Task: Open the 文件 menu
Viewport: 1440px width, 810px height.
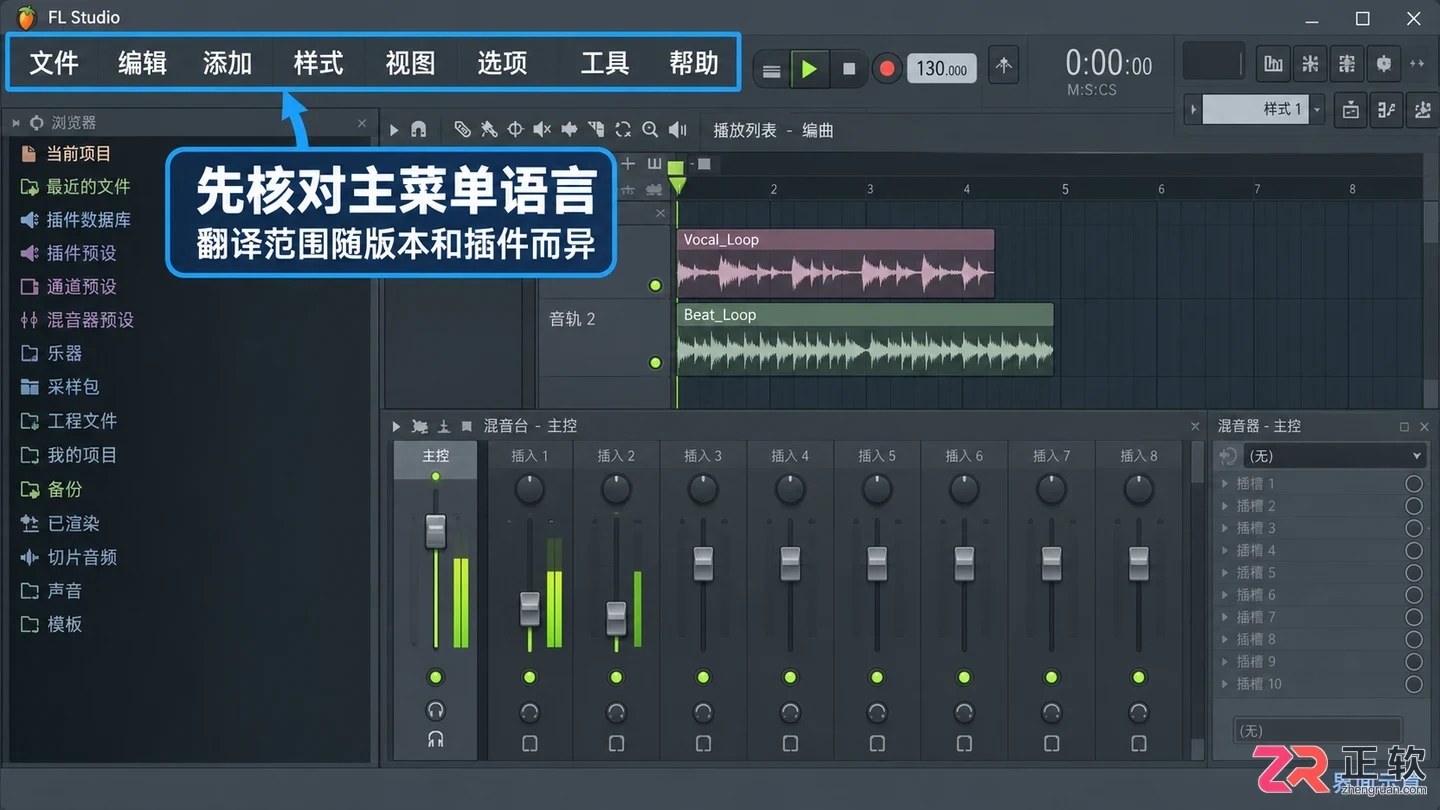Action: (x=54, y=63)
